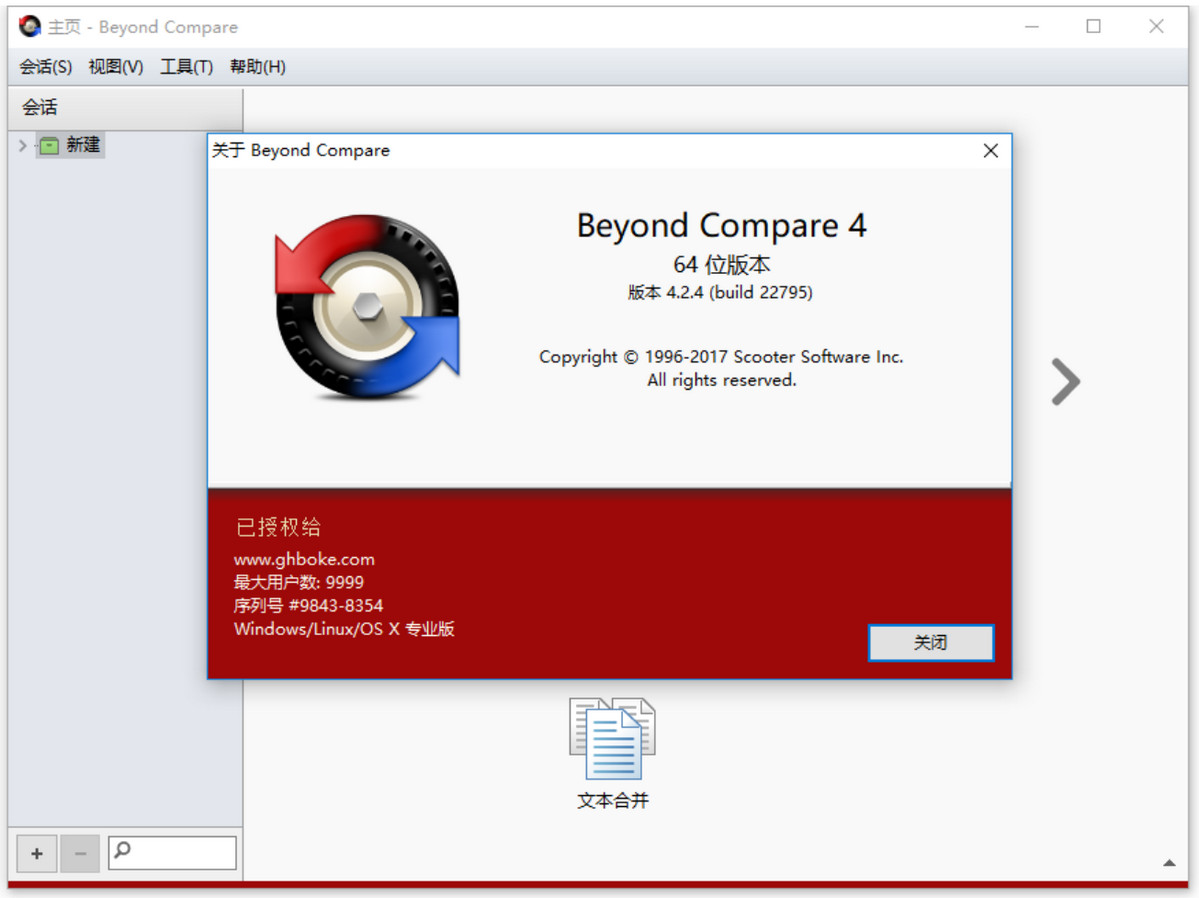1199x898 pixels.
Task: Go to next page with right chevron
Action: pyautogui.click(x=1065, y=381)
